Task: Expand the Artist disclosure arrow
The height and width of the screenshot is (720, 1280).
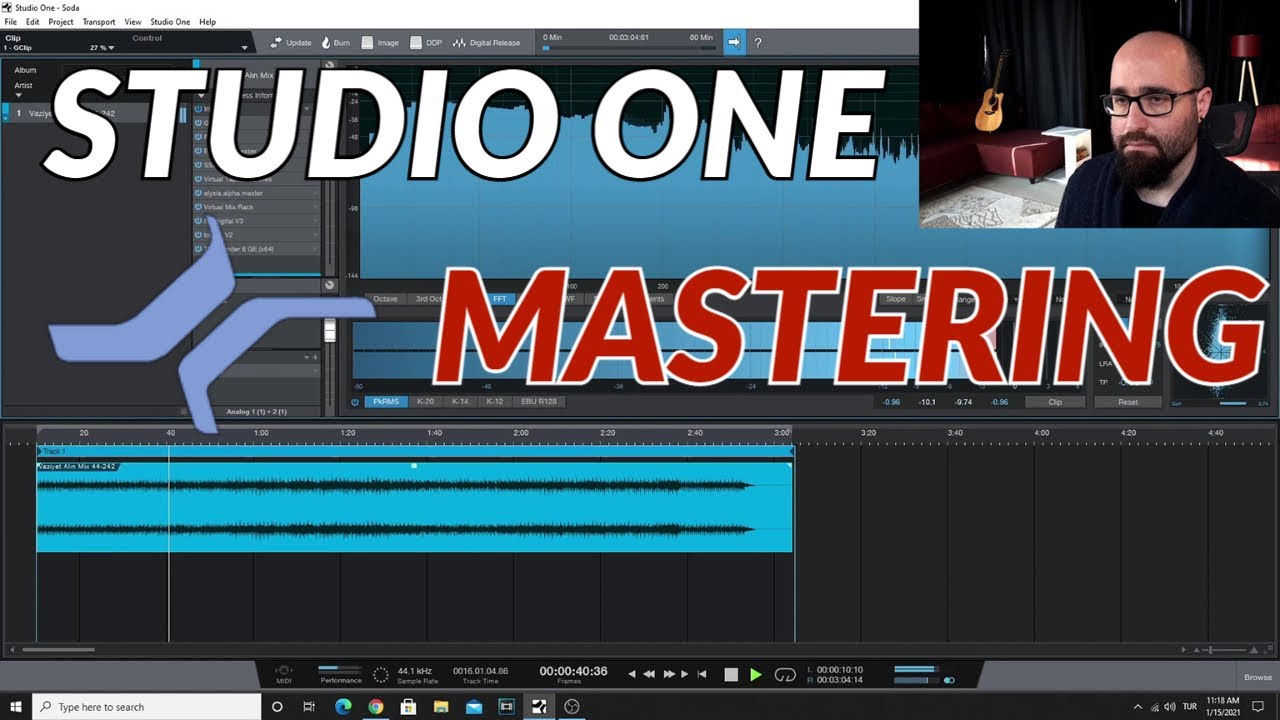Action: [18, 95]
